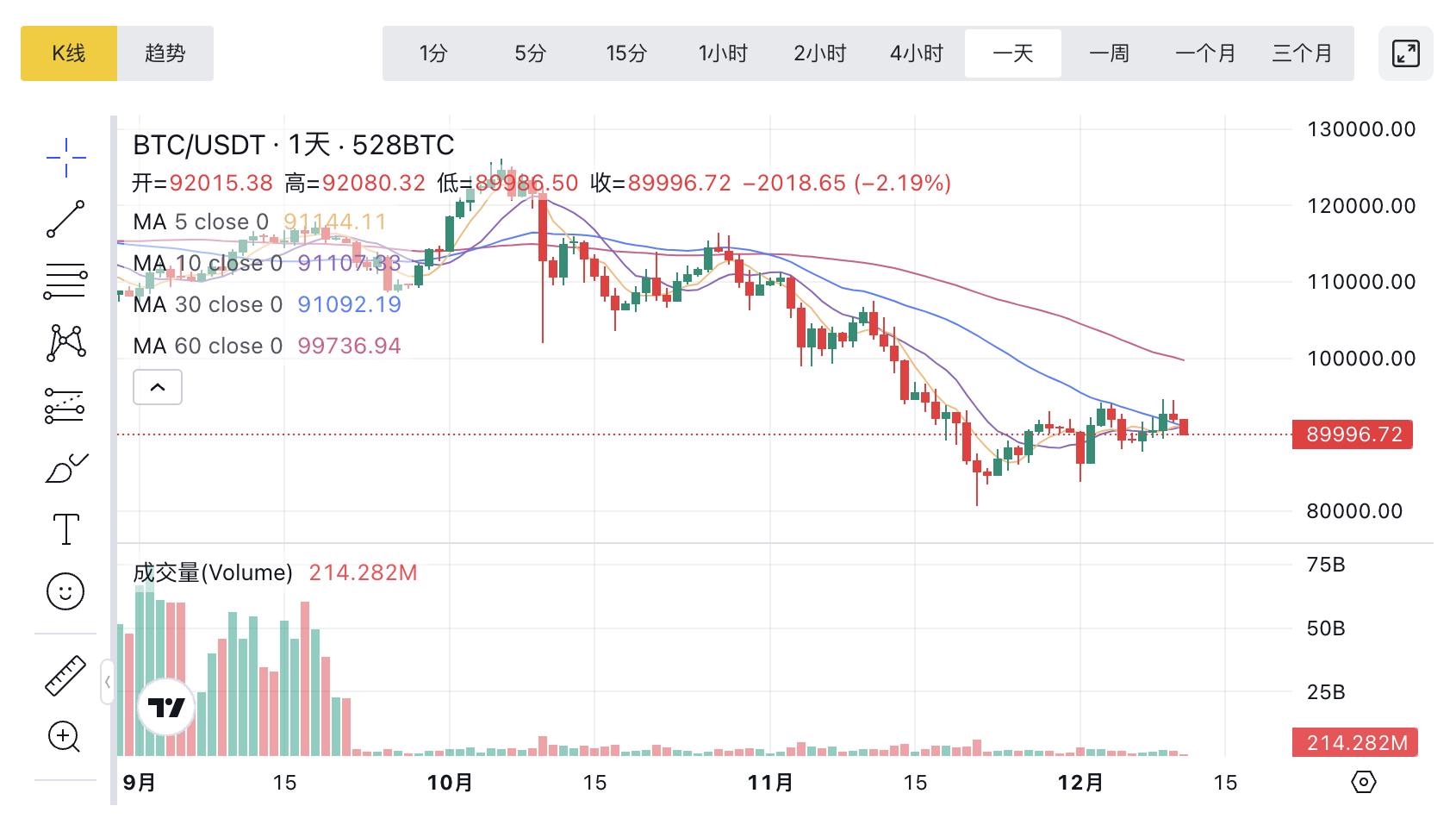
Task: Select the ruler measure tool
Action: pos(65,676)
